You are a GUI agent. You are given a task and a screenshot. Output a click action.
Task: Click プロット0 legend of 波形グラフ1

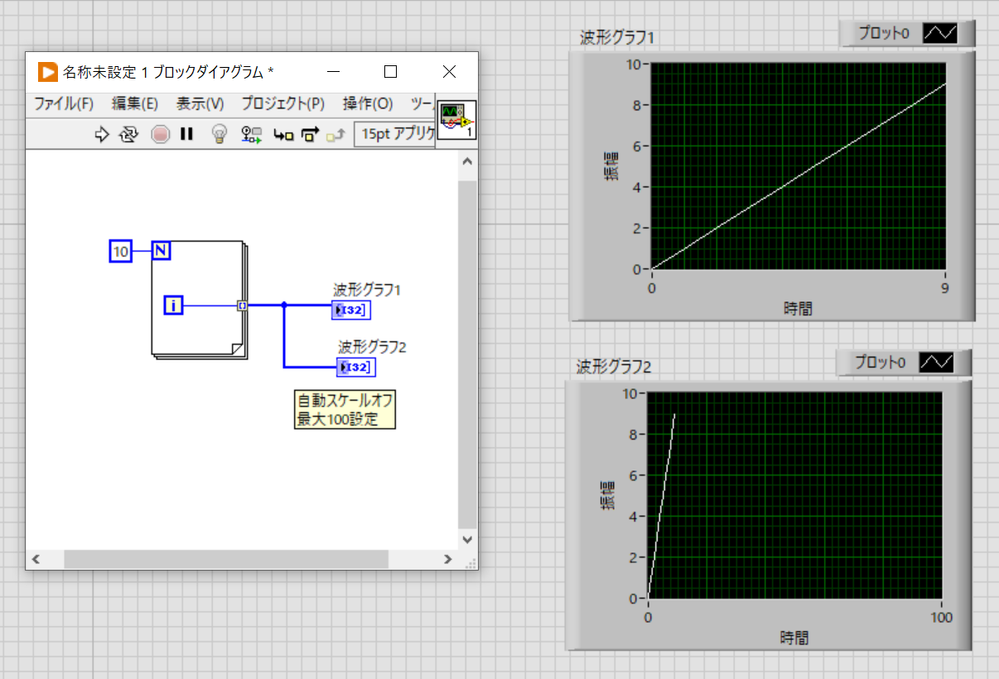pos(883,33)
